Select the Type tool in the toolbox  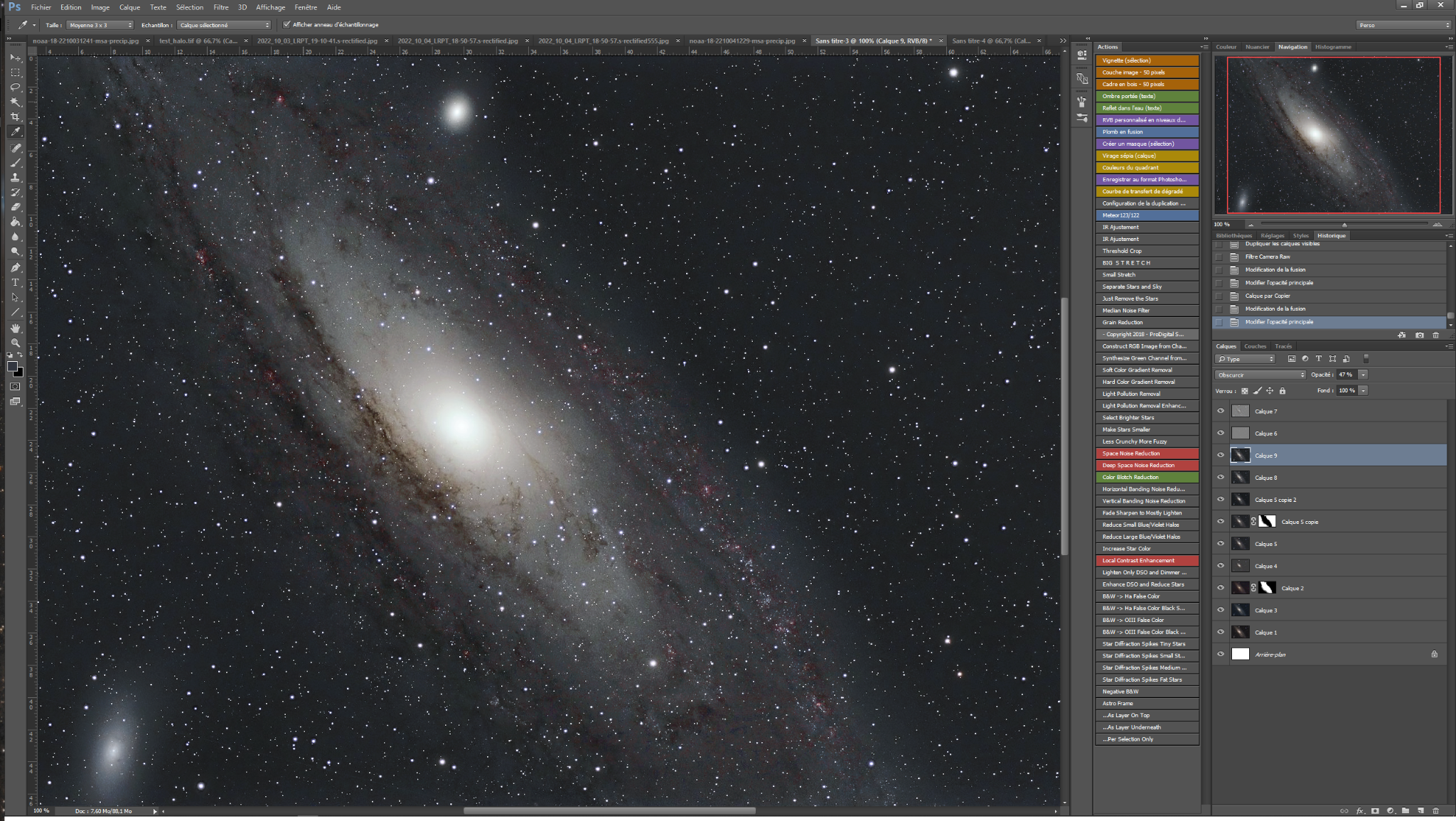(x=15, y=283)
